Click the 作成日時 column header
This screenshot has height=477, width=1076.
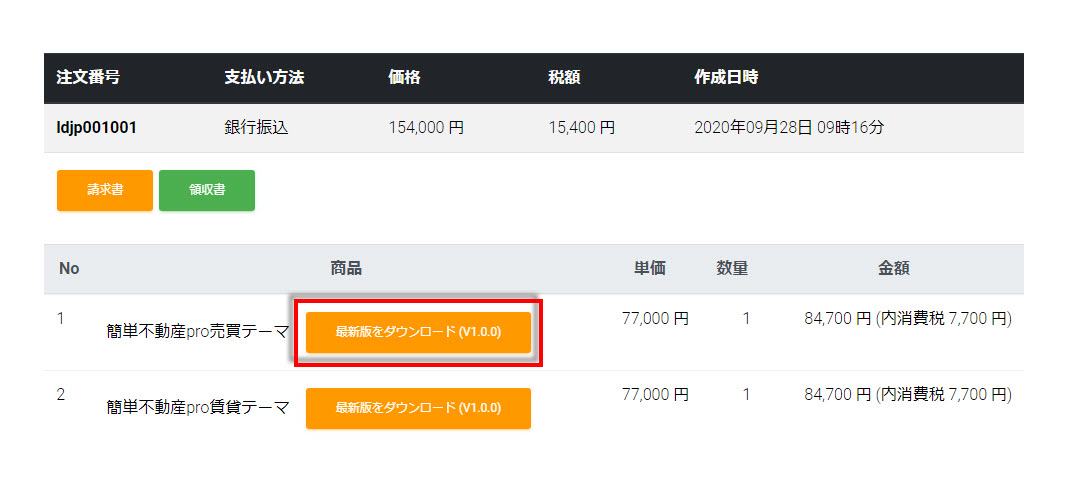pos(726,77)
